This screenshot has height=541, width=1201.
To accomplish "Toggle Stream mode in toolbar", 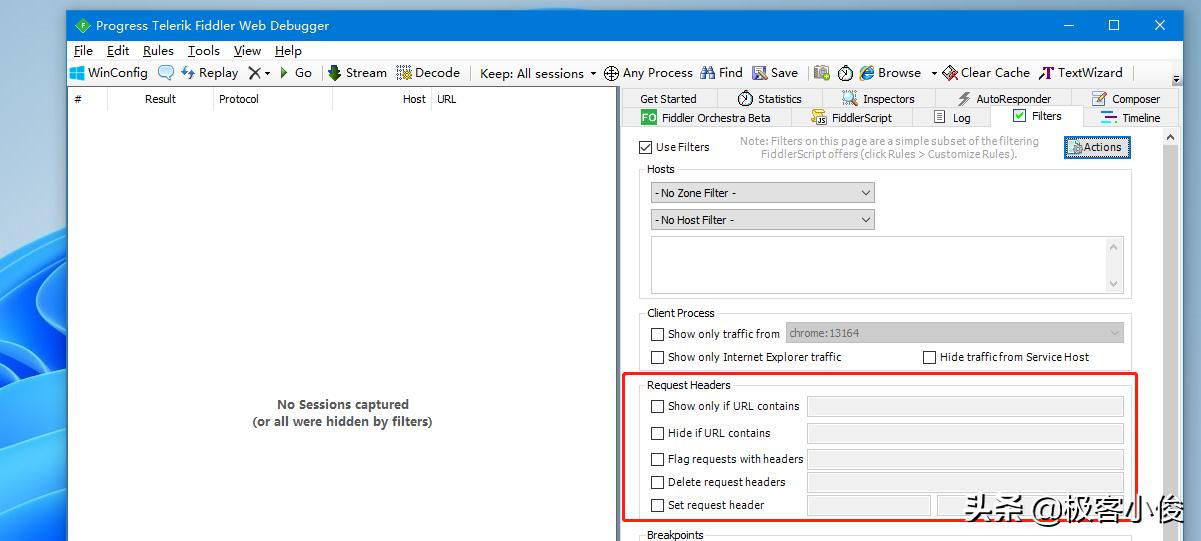I will click(357, 73).
